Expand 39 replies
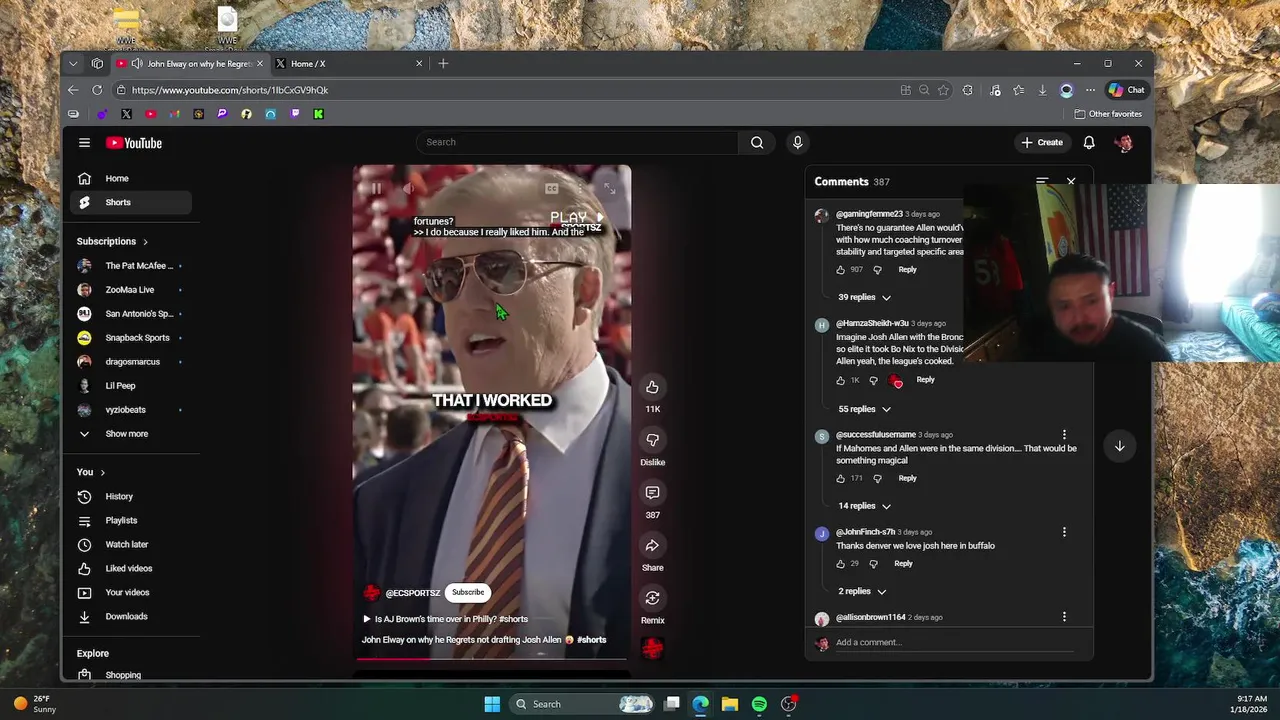This screenshot has height=720, width=1280. click(x=864, y=297)
